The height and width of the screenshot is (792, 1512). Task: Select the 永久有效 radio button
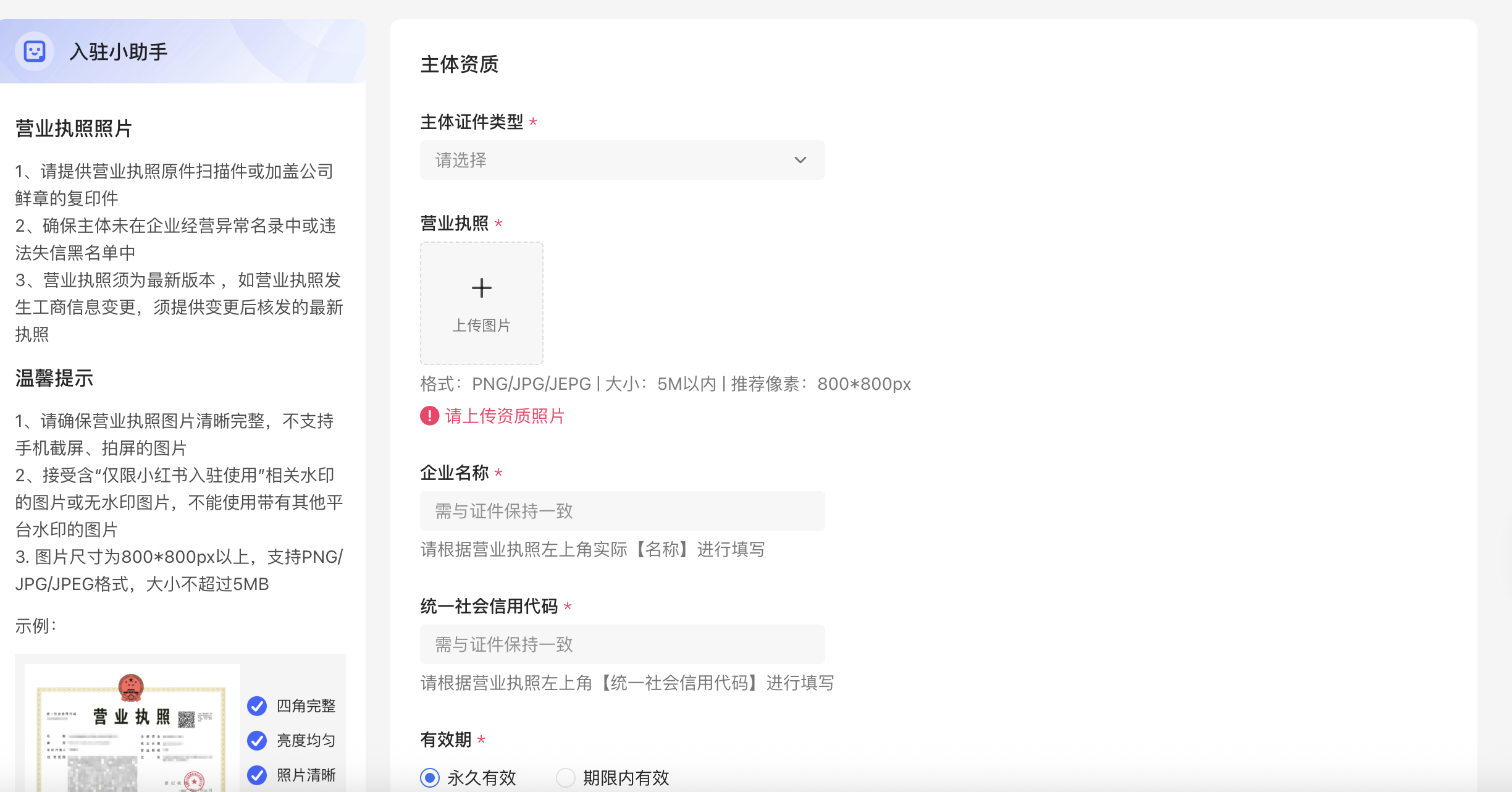(430, 777)
